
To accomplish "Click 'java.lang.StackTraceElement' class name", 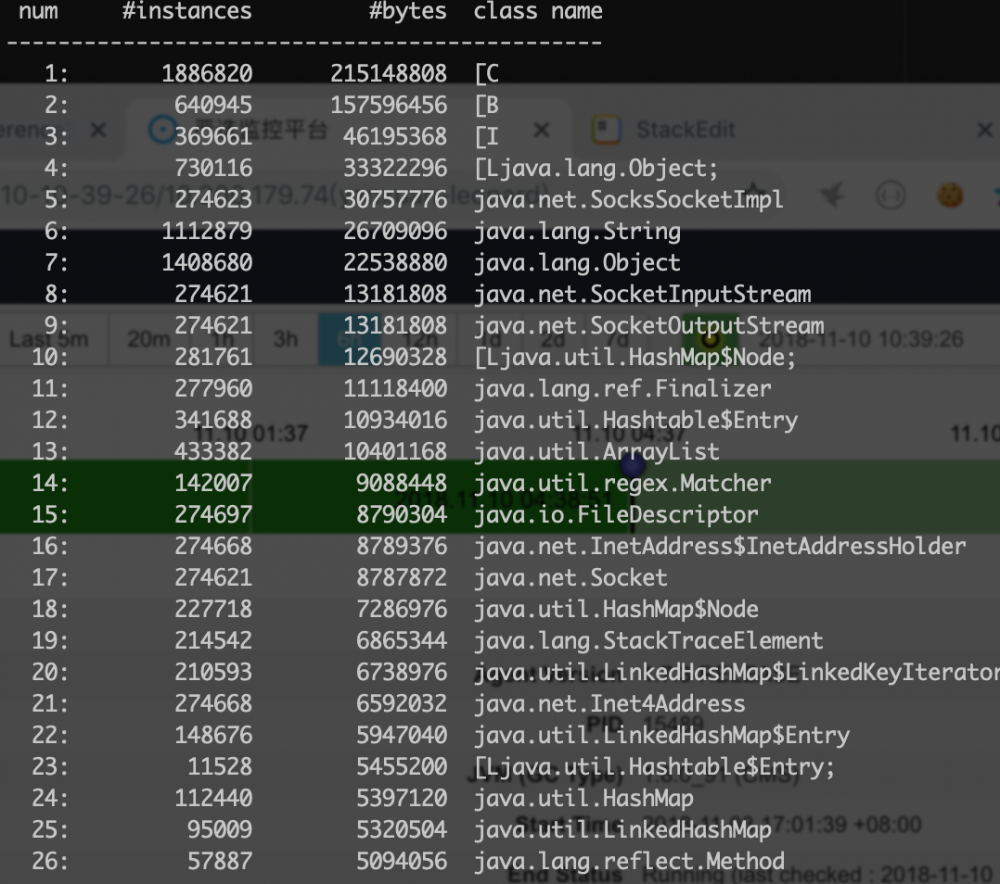I will pos(649,641).
